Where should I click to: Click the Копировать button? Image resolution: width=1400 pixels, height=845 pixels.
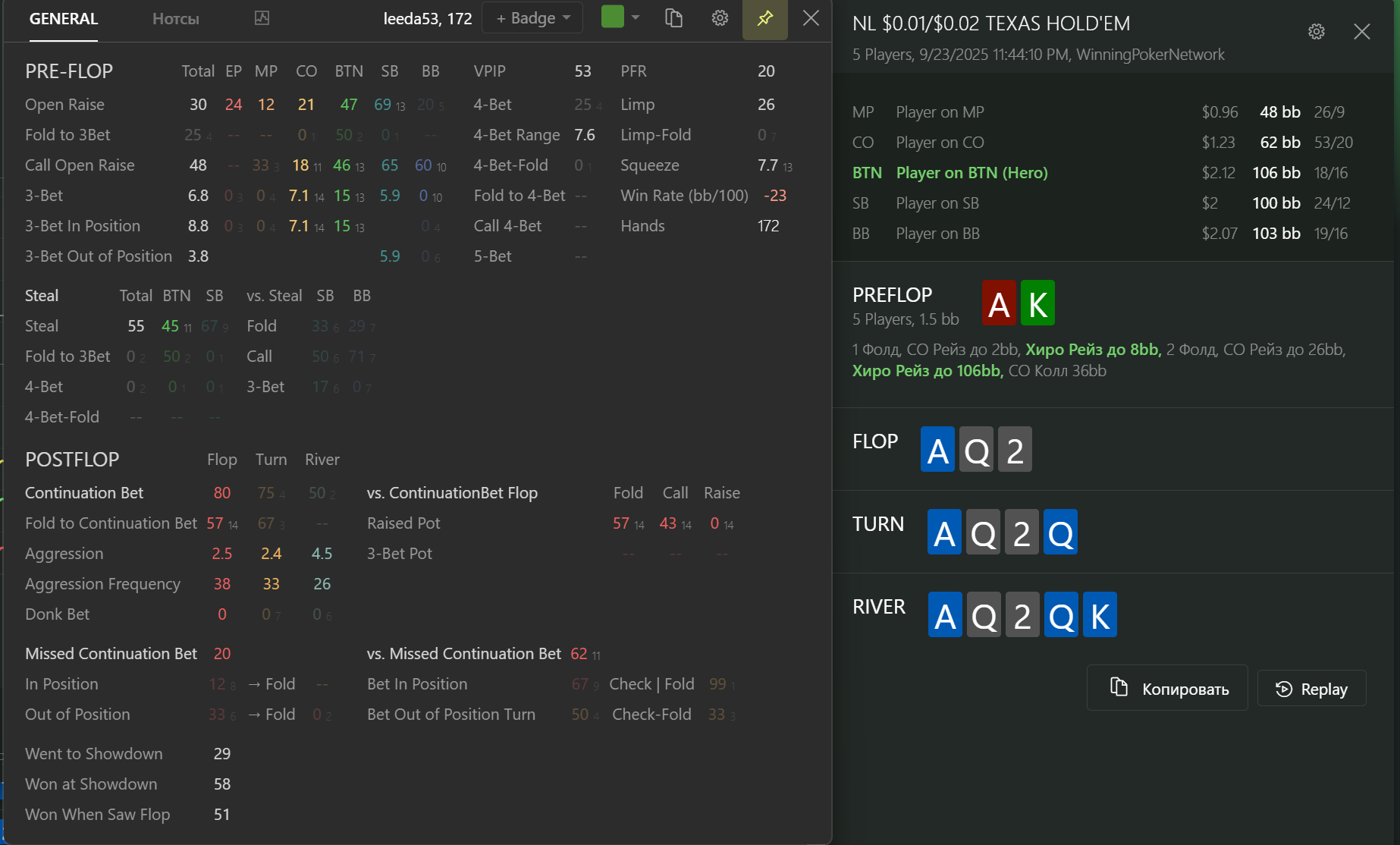[x=1167, y=688]
